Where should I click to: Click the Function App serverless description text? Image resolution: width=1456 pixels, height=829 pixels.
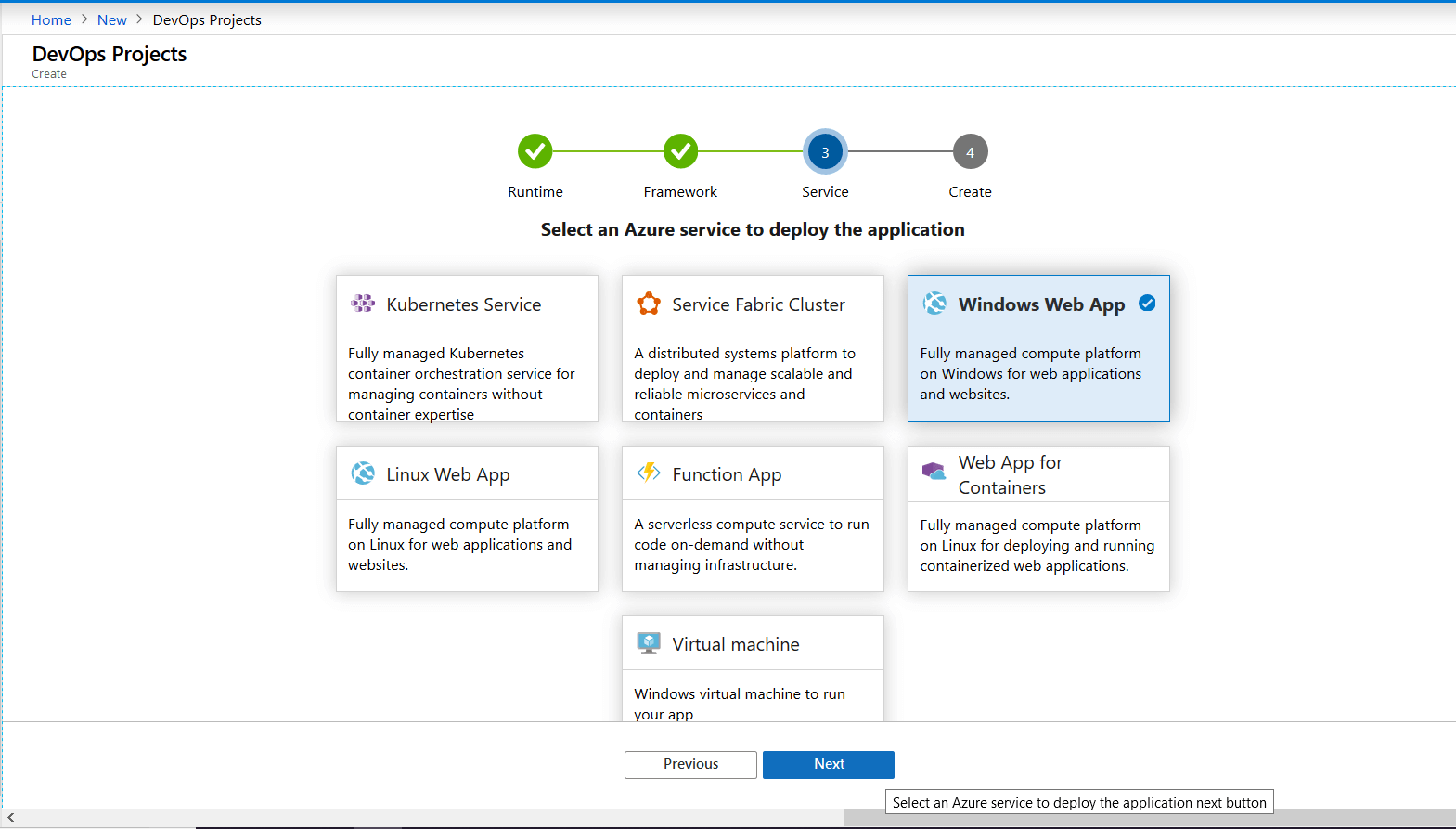click(752, 544)
